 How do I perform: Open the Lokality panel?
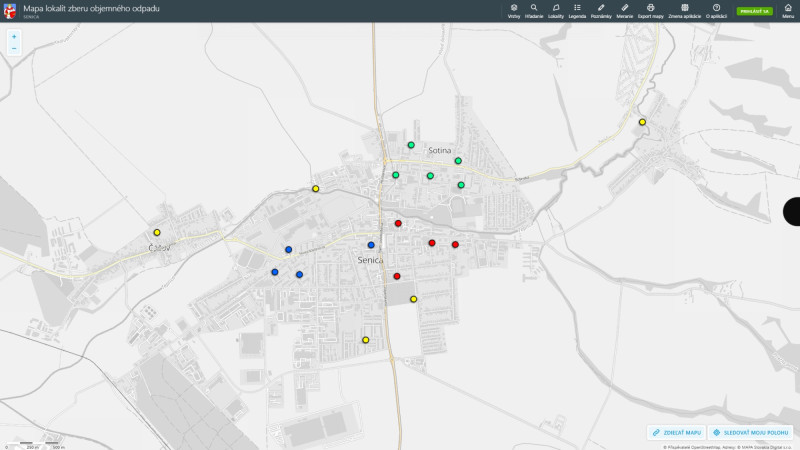coord(556,10)
